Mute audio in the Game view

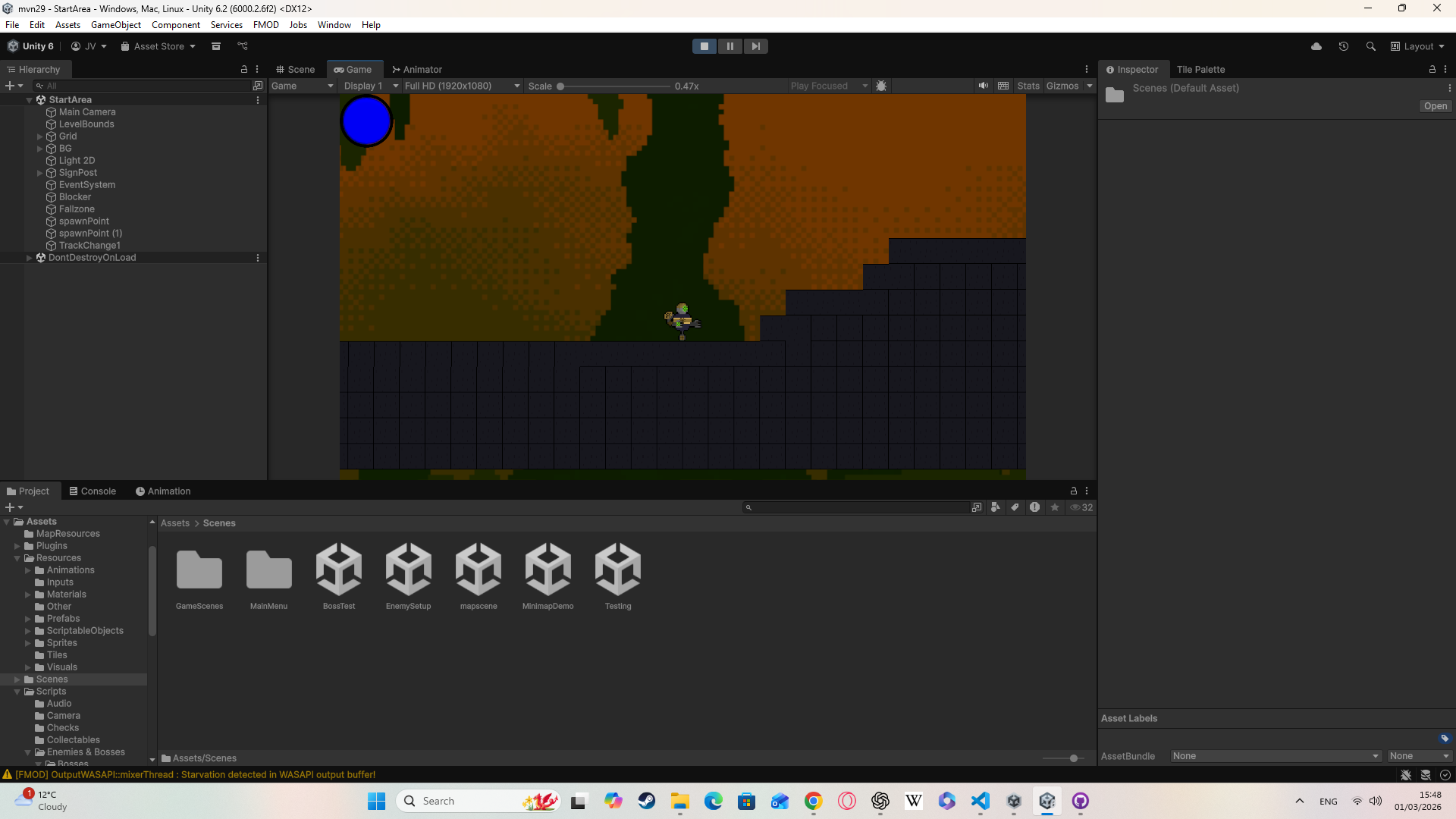pos(983,86)
